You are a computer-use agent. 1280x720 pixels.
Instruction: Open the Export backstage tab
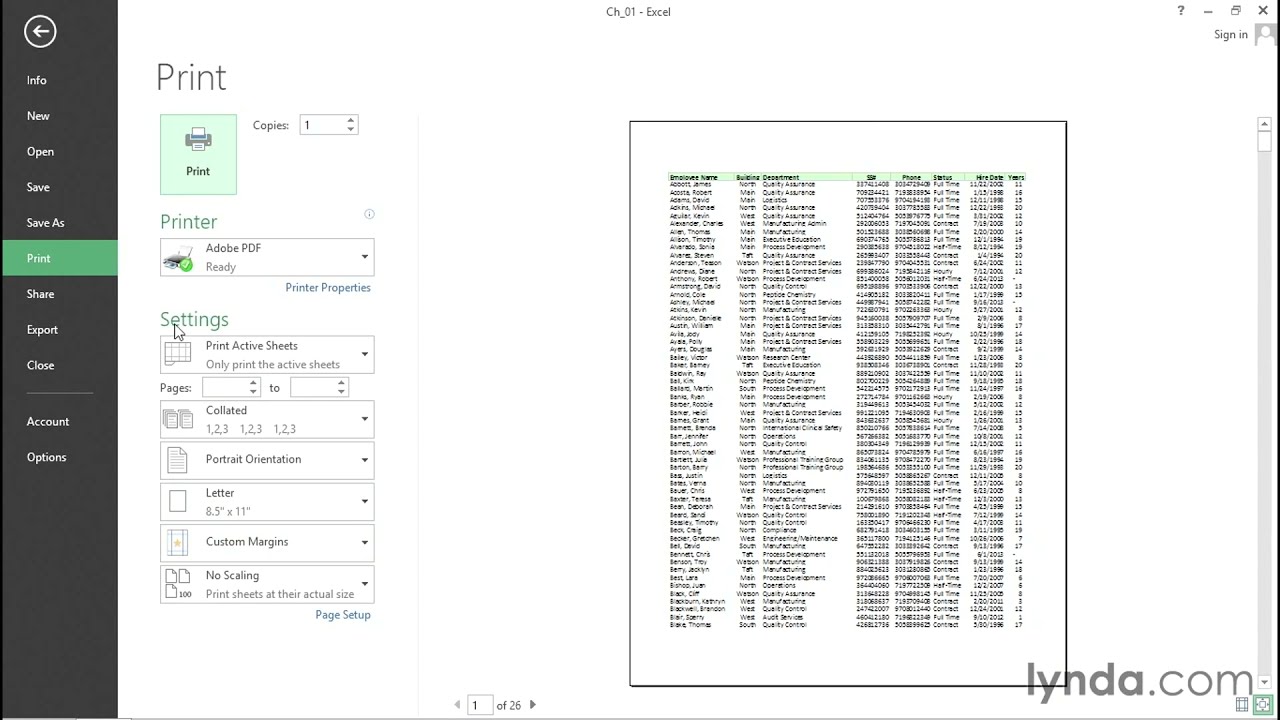(x=59, y=330)
